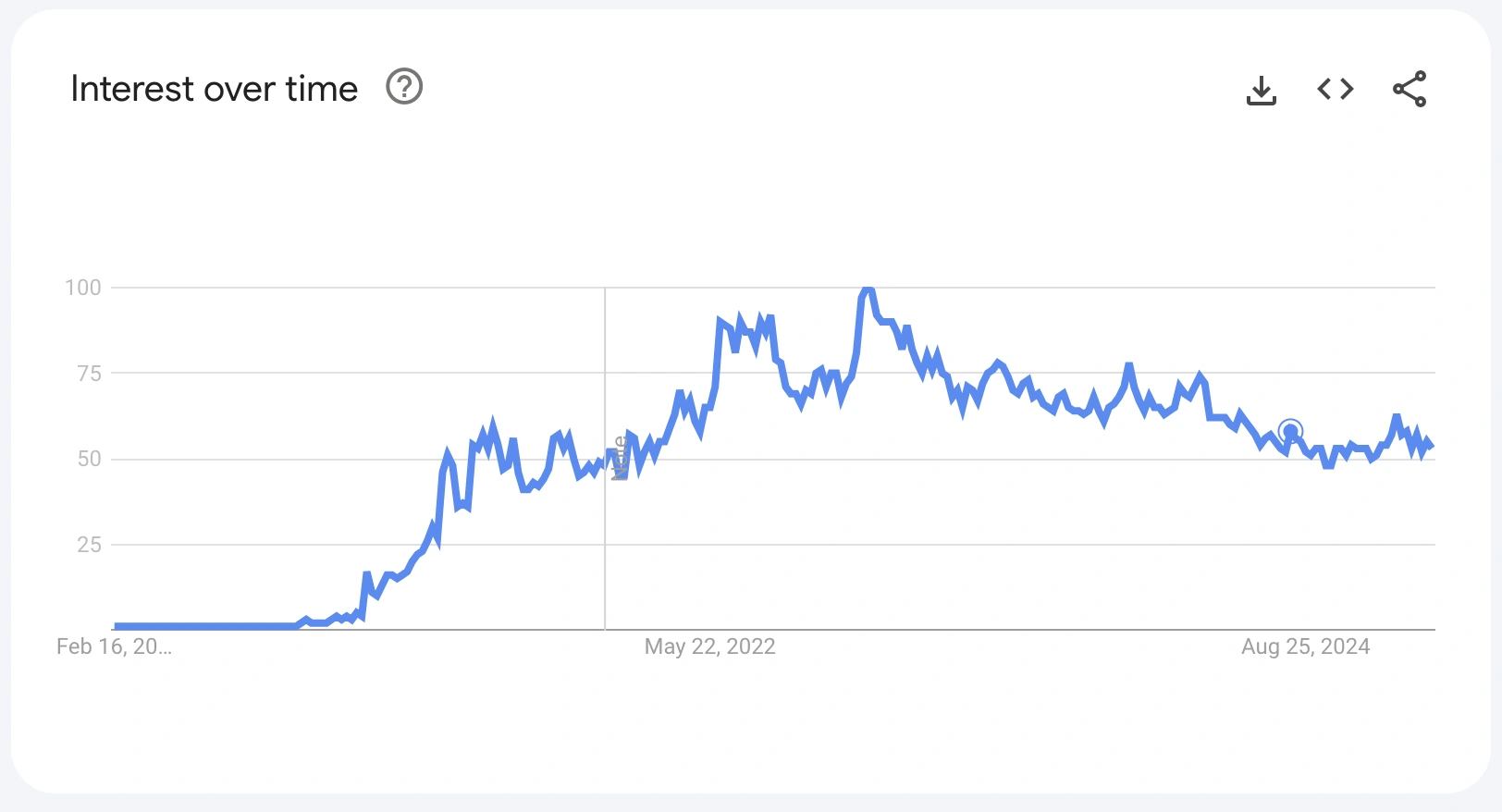Click the truncated Feb 16 date label
1502x812 pixels.
(114, 646)
